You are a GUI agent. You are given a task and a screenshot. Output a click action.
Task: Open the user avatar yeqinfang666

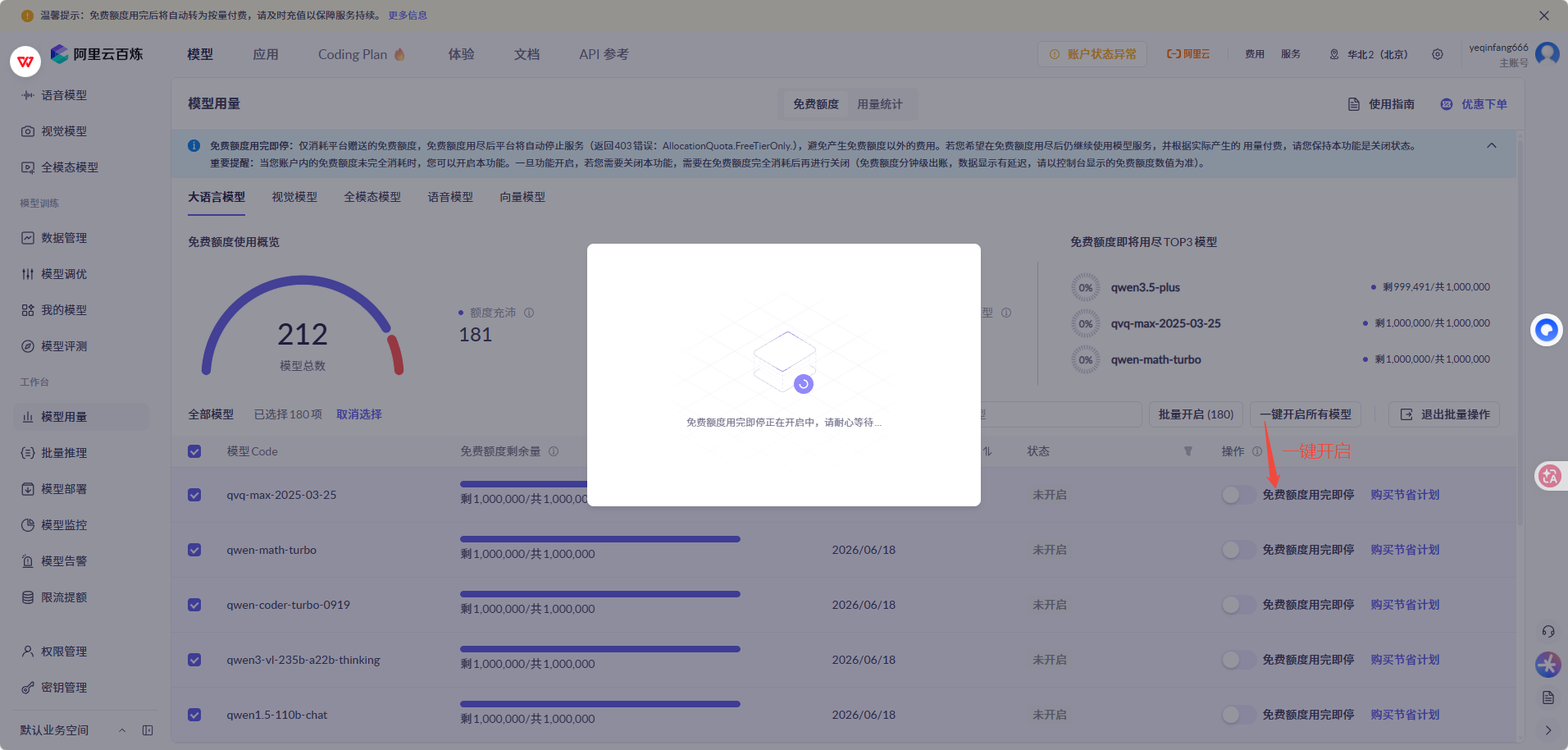pyautogui.click(x=1547, y=54)
